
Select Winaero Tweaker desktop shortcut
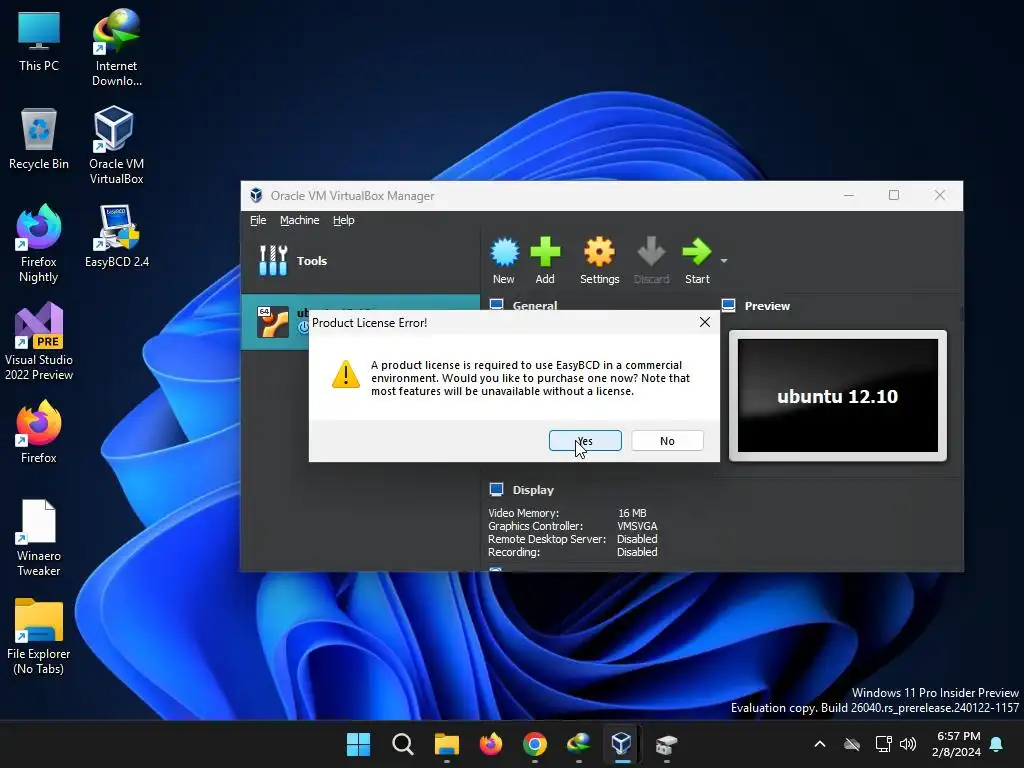(39, 537)
